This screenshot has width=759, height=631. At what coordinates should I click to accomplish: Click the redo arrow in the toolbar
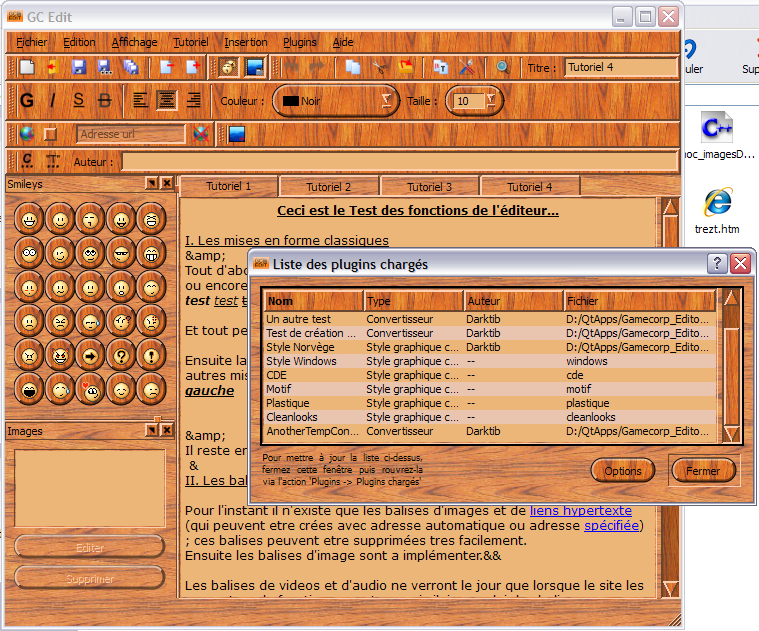(317, 67)
